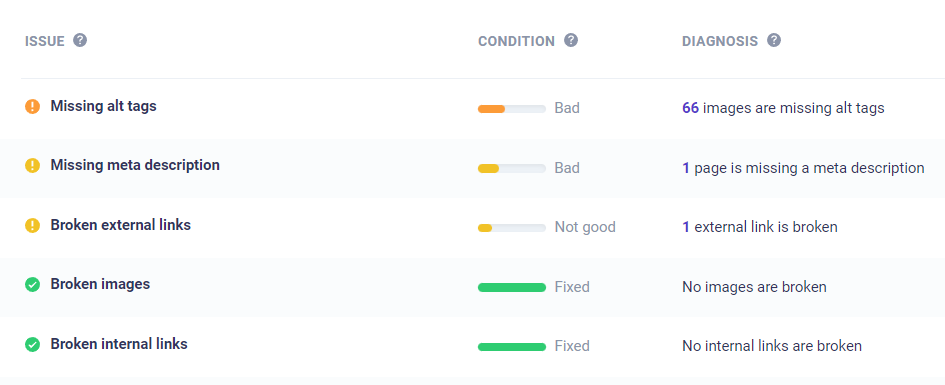The height and width of the screenshot is (385, 945).
Task: Click the green checkmark for Broken internal links
Action: coord(33,345)
